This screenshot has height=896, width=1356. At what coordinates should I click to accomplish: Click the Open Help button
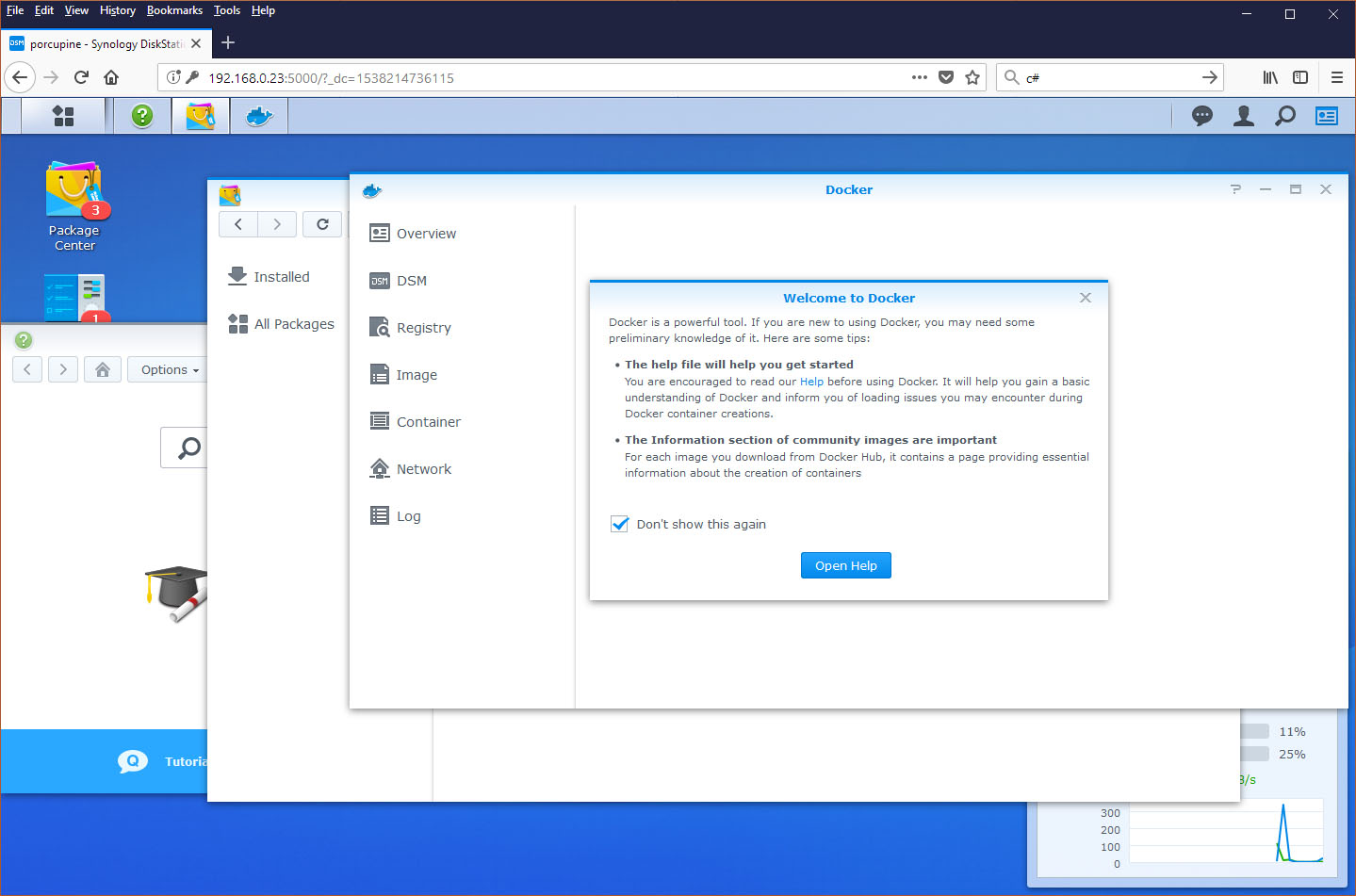click(846, 565)
